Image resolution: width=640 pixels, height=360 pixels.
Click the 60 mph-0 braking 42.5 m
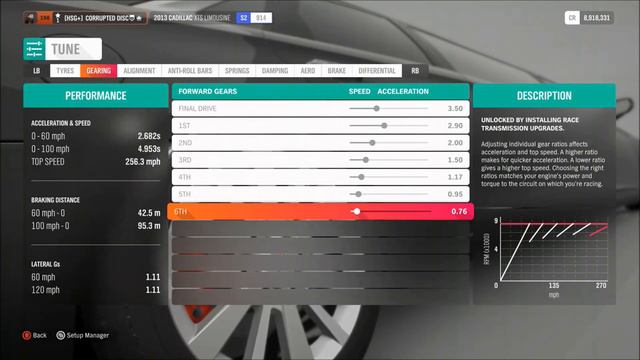click(x=149, y=213)
